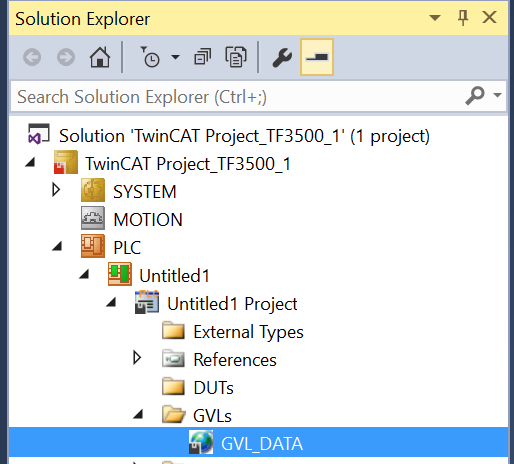Click the GVL_DATA globe icon
This screenshot has width=514, height=464.
[201, 442]
